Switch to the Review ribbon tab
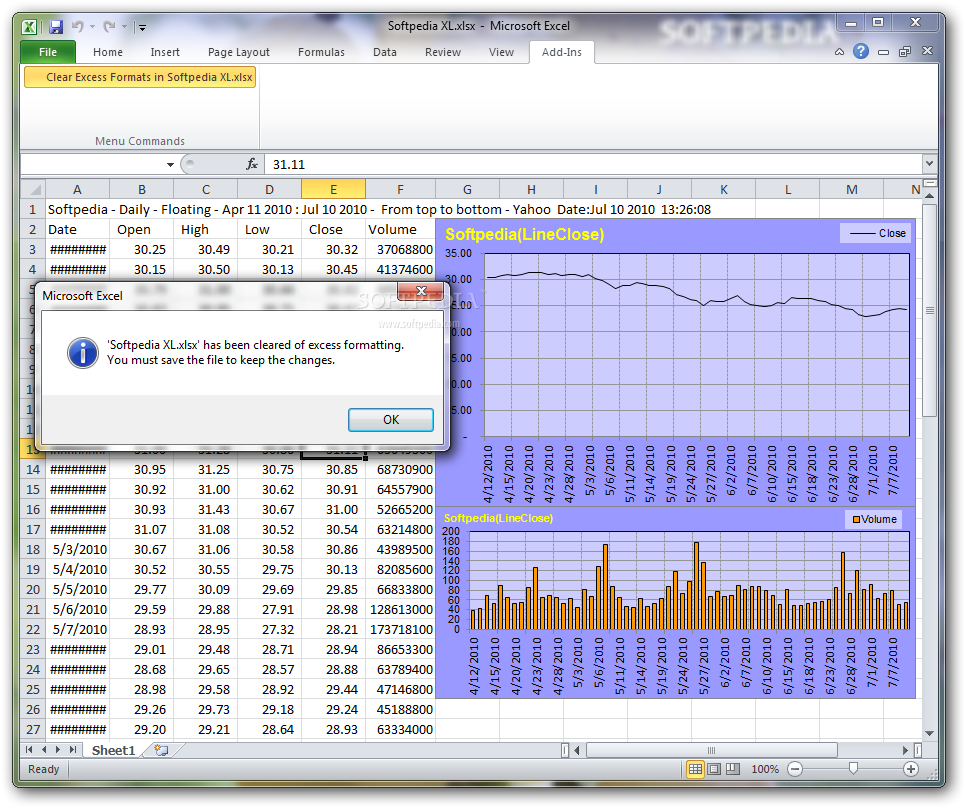 coord(442,52)
